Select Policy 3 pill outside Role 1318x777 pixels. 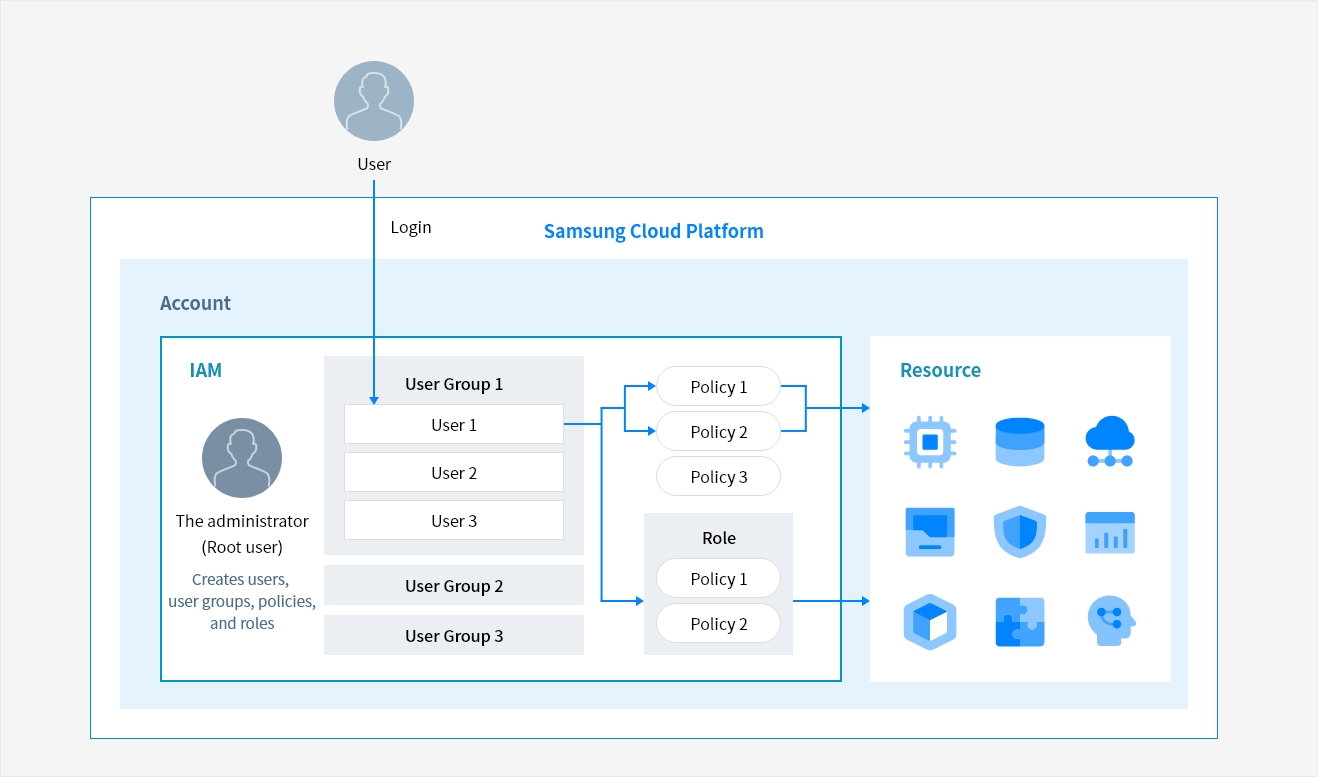click(718, 476)
